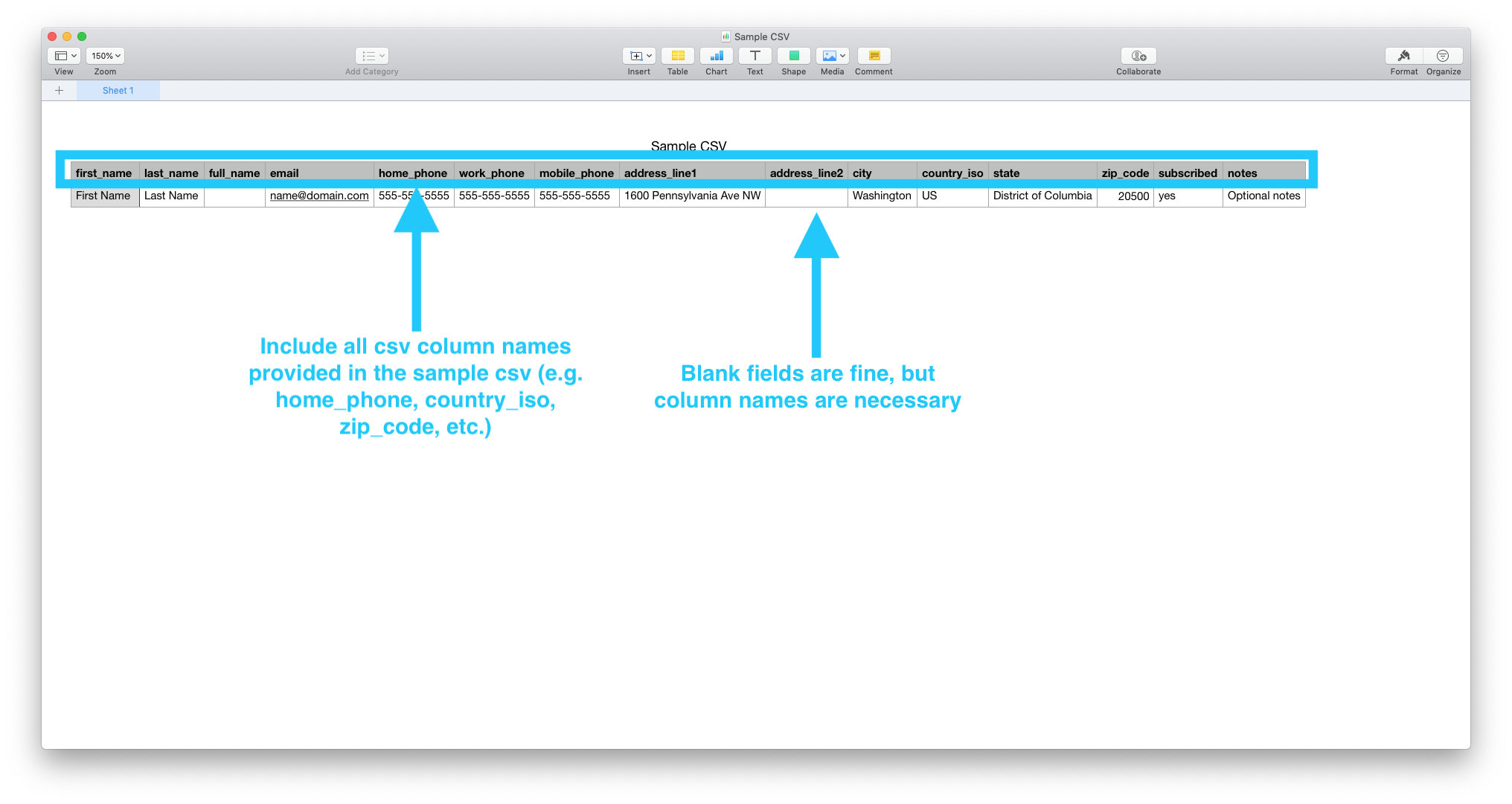Click the Chart toolbar icon
This screenshot has height=804, width=1512.
717,56
